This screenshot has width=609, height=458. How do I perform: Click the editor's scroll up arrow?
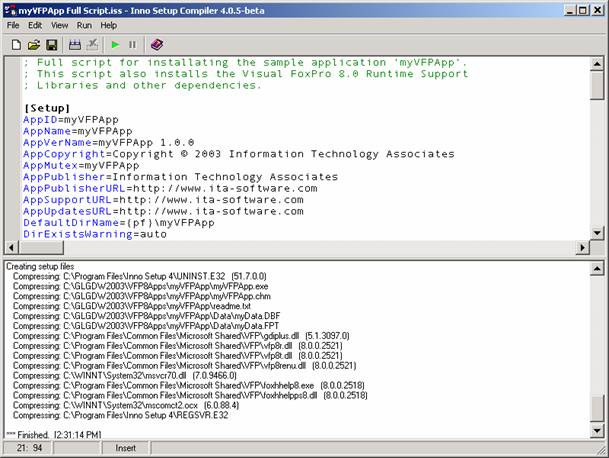pos(597,64)
